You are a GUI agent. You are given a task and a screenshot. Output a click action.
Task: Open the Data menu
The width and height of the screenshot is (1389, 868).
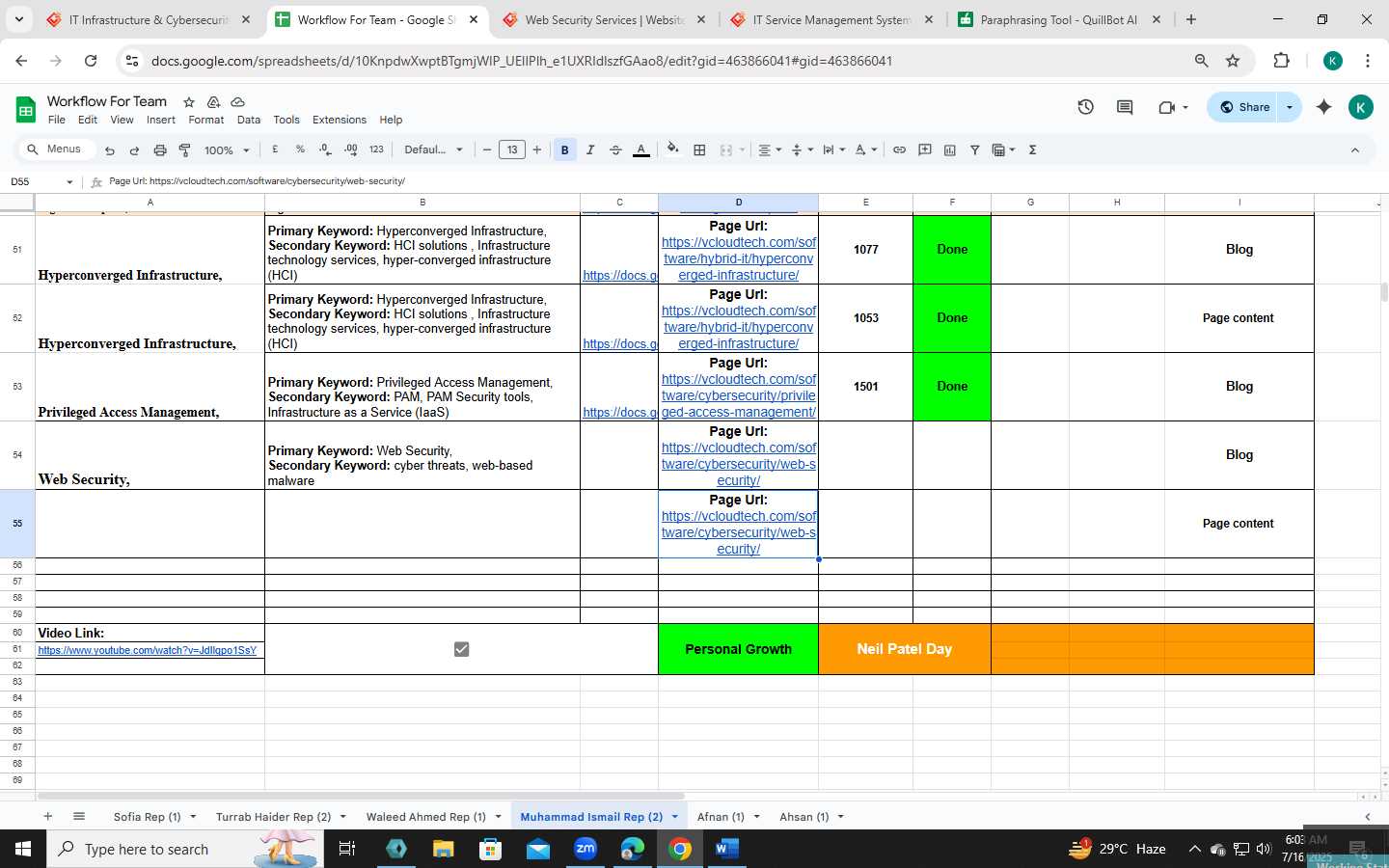[249, 120]
